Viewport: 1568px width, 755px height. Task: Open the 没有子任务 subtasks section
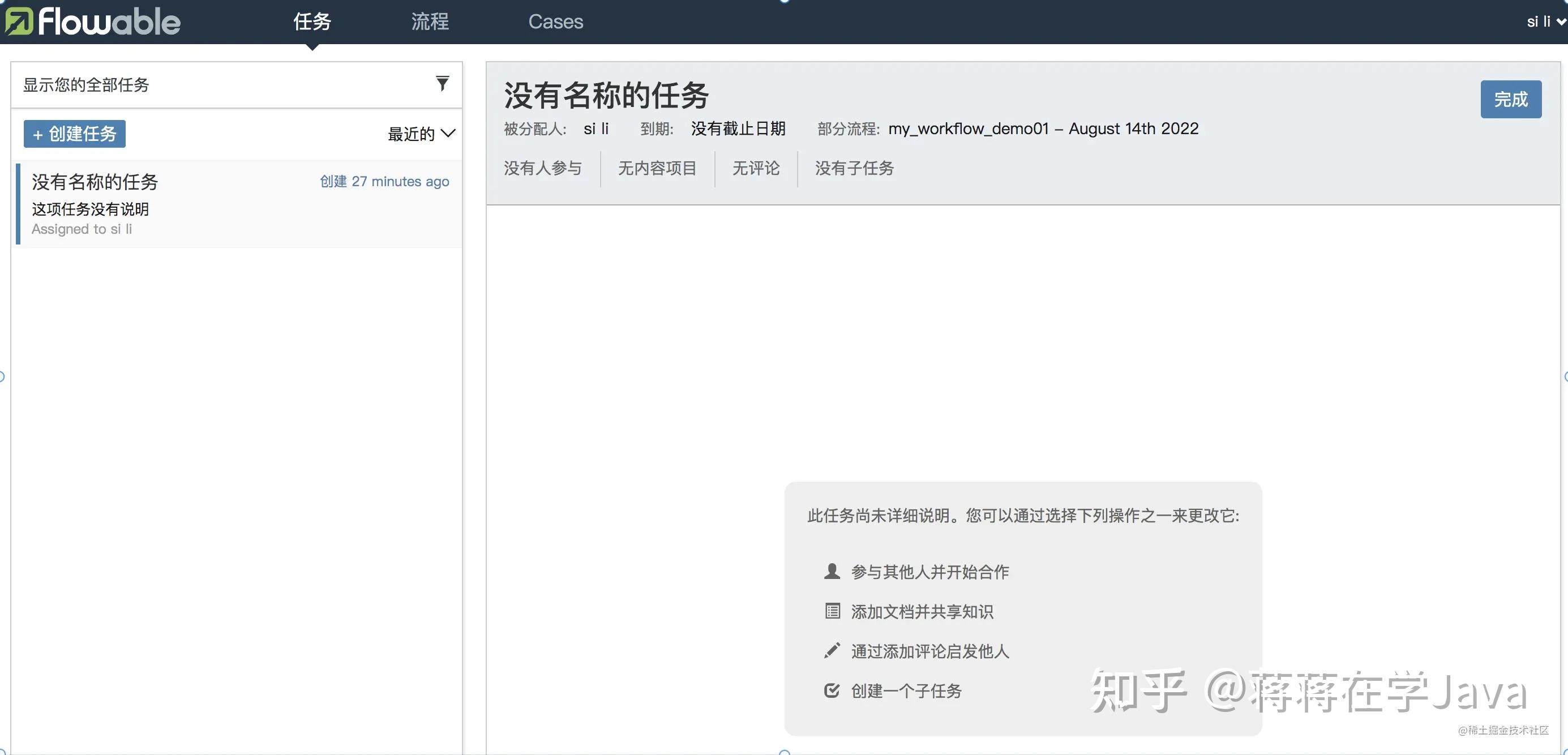point(854,169)
